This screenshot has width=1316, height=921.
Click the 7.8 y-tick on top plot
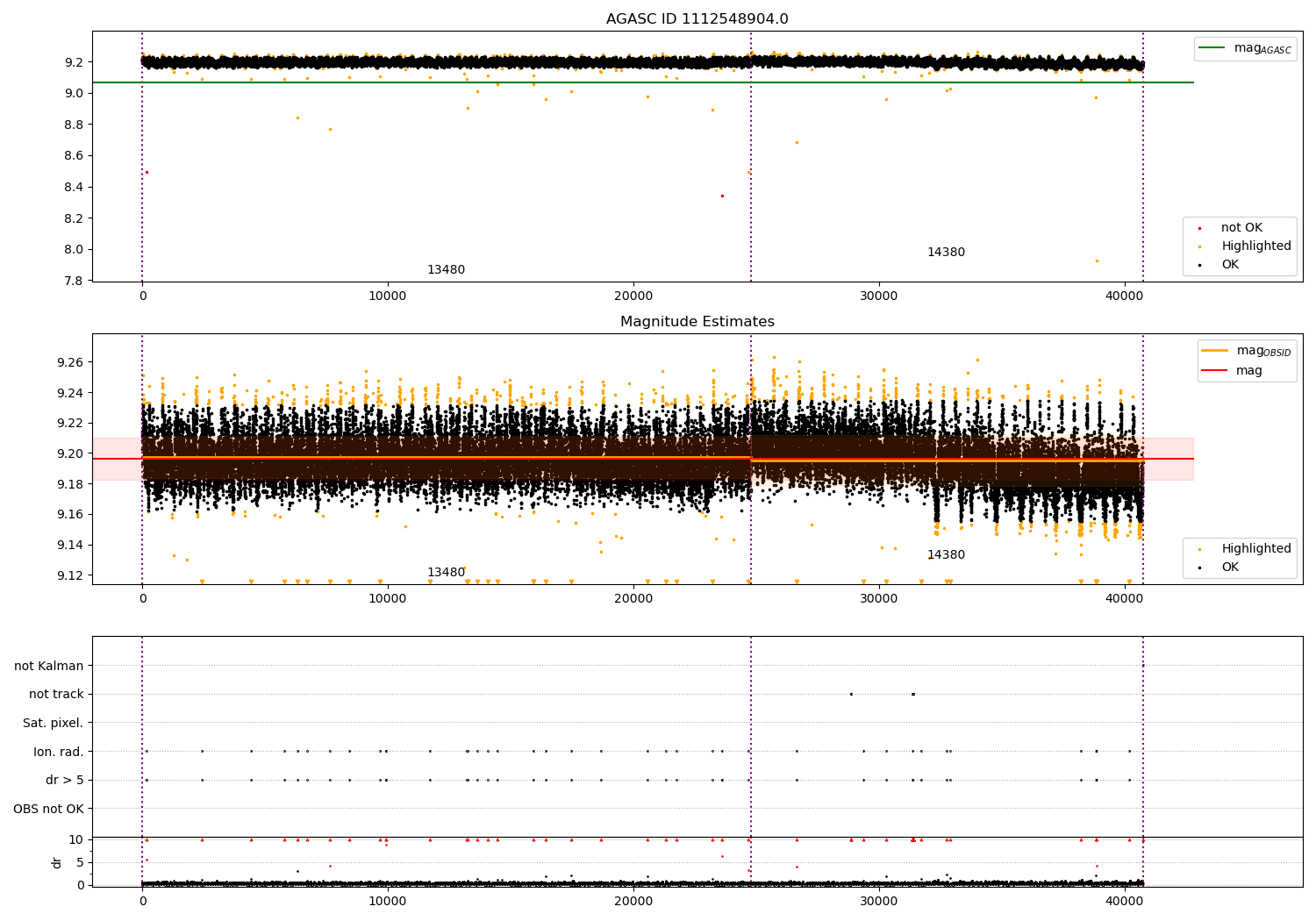[x=74, y=281]
